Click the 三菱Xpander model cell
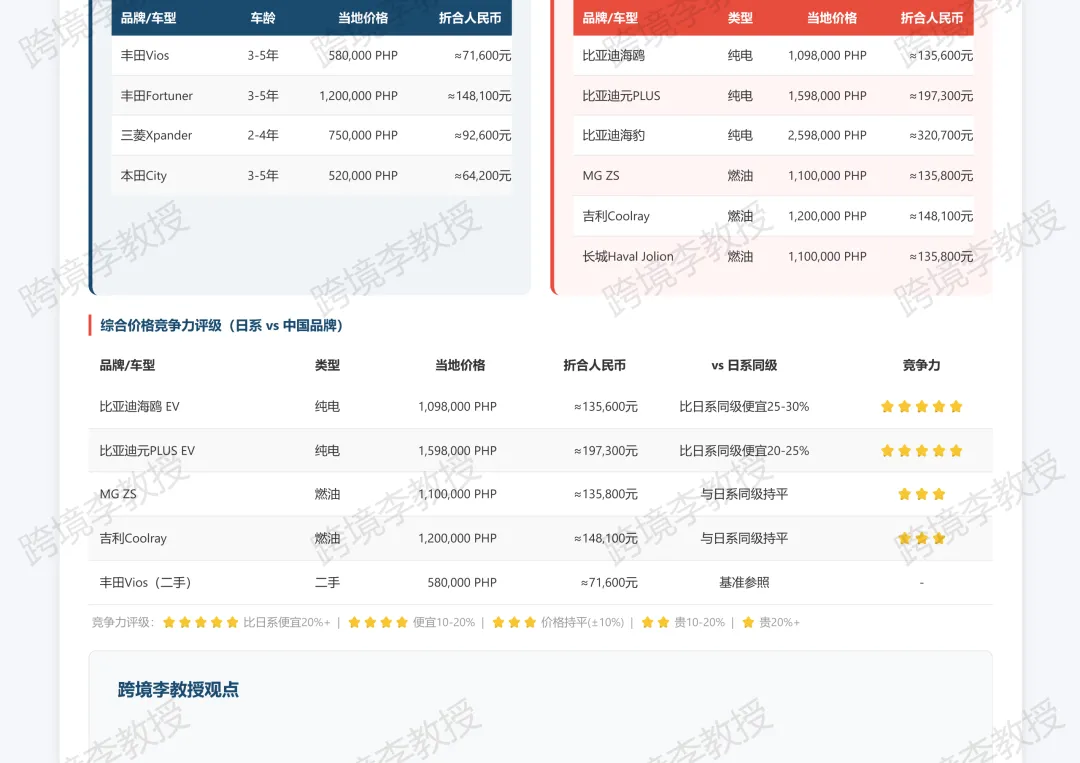1080x763 pixels. pyautogui.click(x=156, y=135)
